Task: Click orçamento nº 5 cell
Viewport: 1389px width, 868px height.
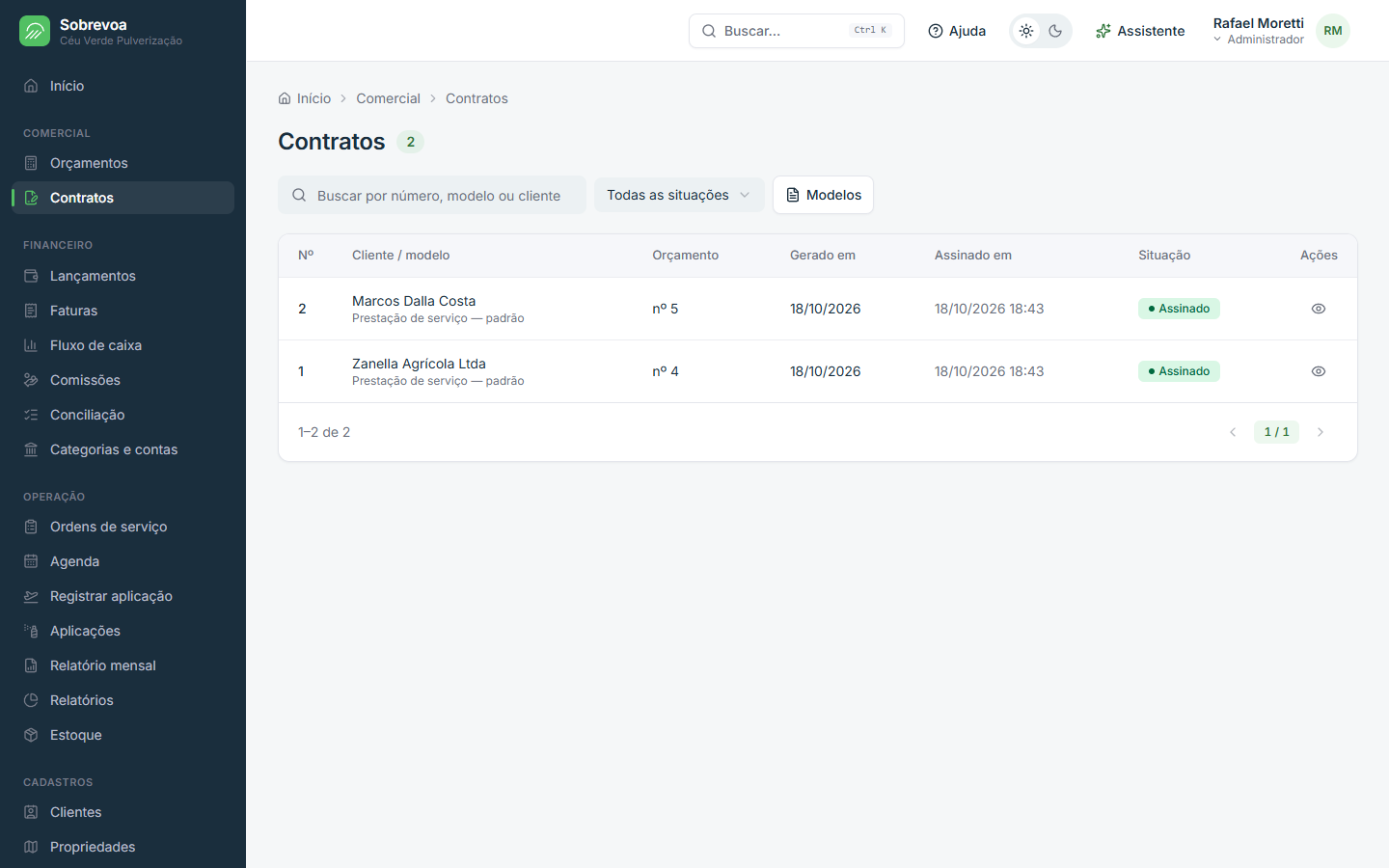Action: 666,309
